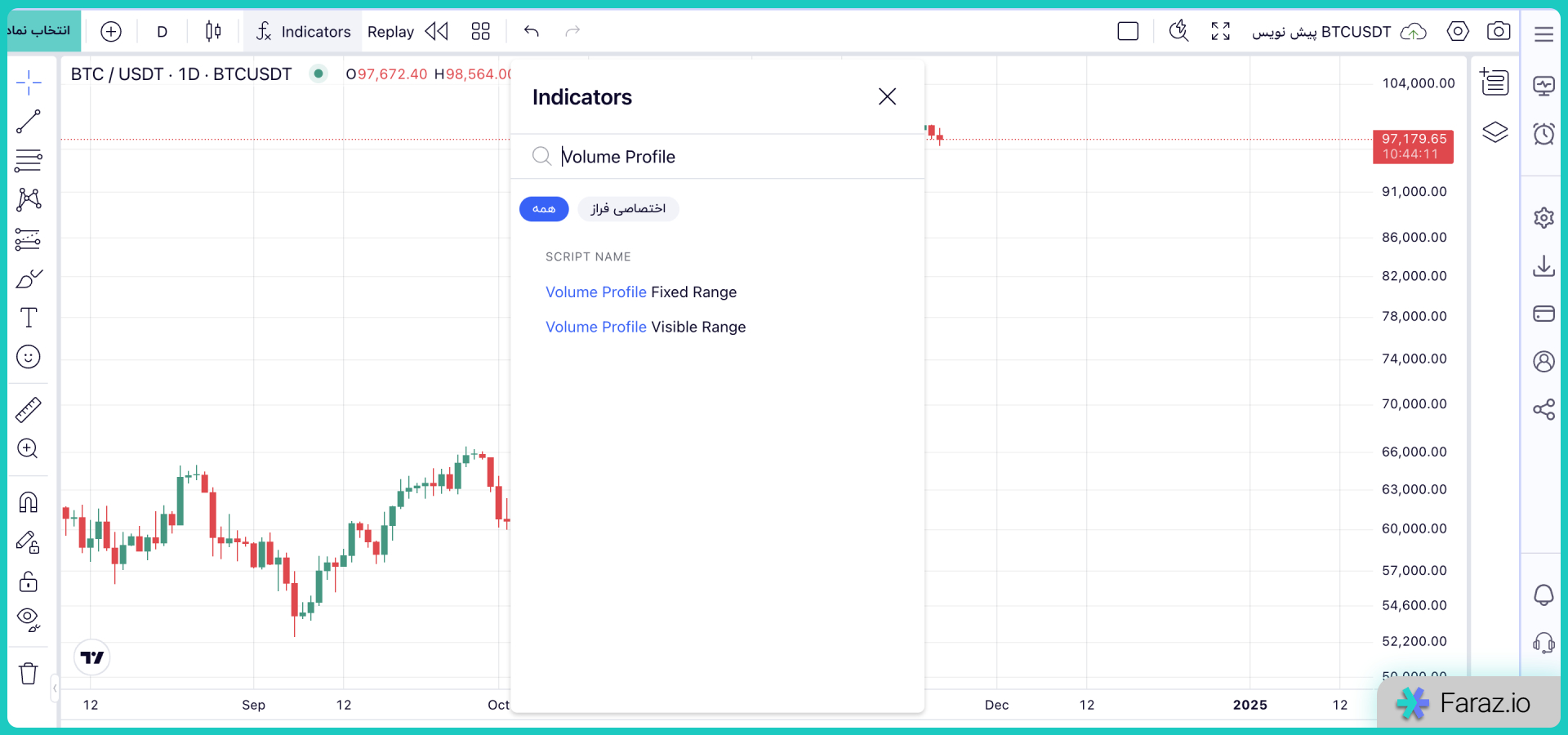Add Volume Profile Visible Range indicator
Screen dimensions: 1568x735
[x=645, y=327]
